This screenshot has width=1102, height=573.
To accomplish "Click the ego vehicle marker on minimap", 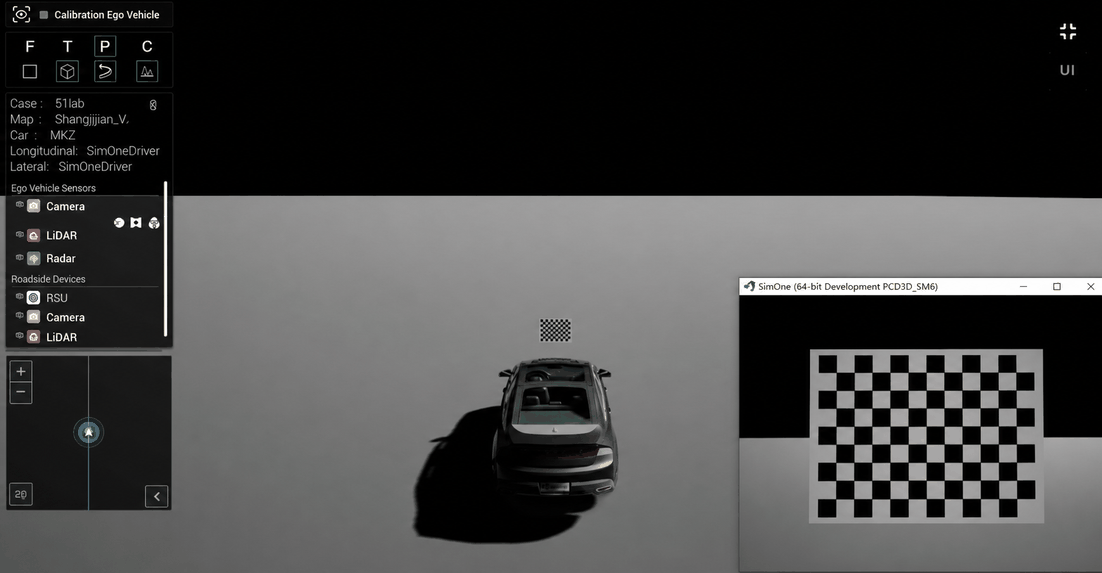I will click(x=89, y=432).
